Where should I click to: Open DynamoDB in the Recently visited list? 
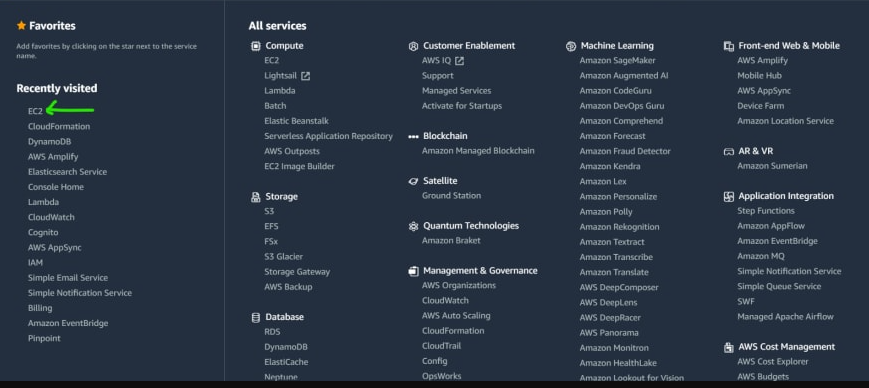coord(49,142)
